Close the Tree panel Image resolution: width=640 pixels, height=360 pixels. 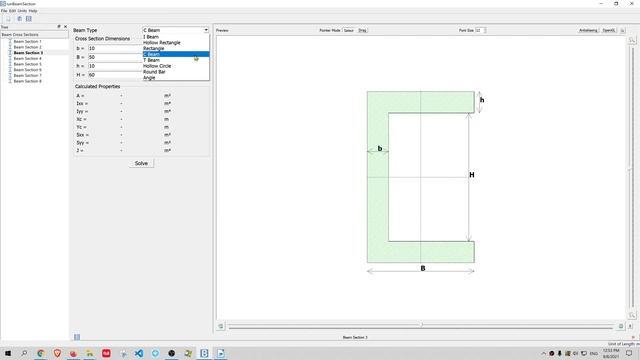[x=65, y=27]
